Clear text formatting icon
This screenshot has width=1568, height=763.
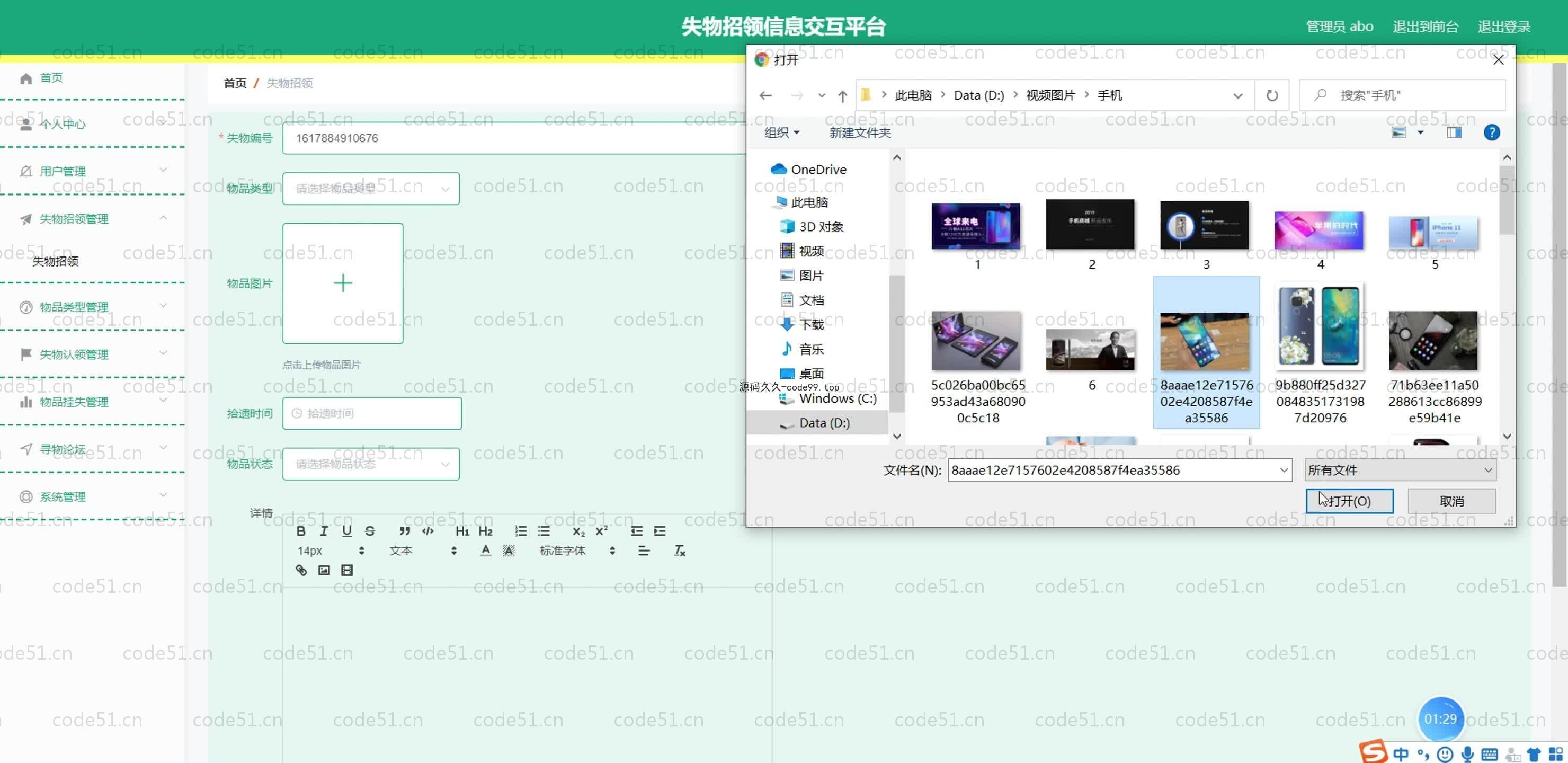pos(679,551)
